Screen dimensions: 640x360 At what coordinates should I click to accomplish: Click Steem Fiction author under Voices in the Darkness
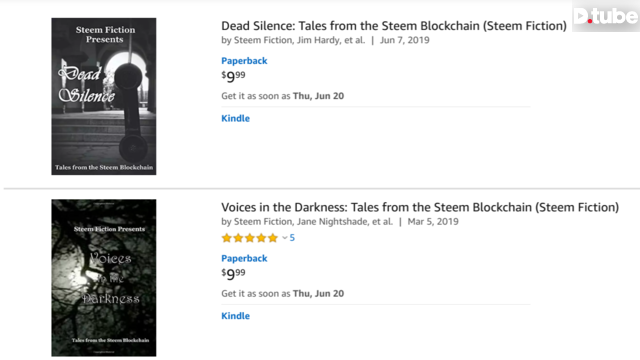(263, 222)
